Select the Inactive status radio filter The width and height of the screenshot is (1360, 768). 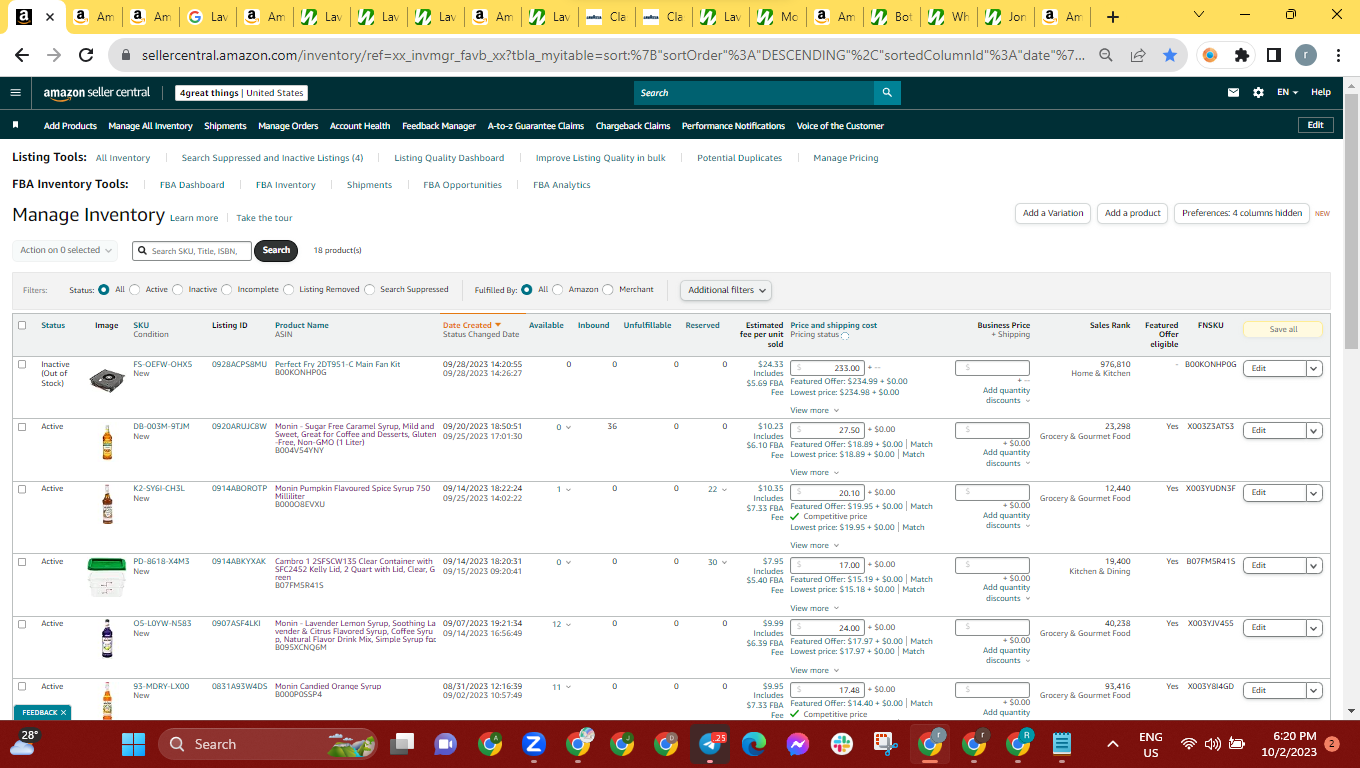tap(178, 290)
